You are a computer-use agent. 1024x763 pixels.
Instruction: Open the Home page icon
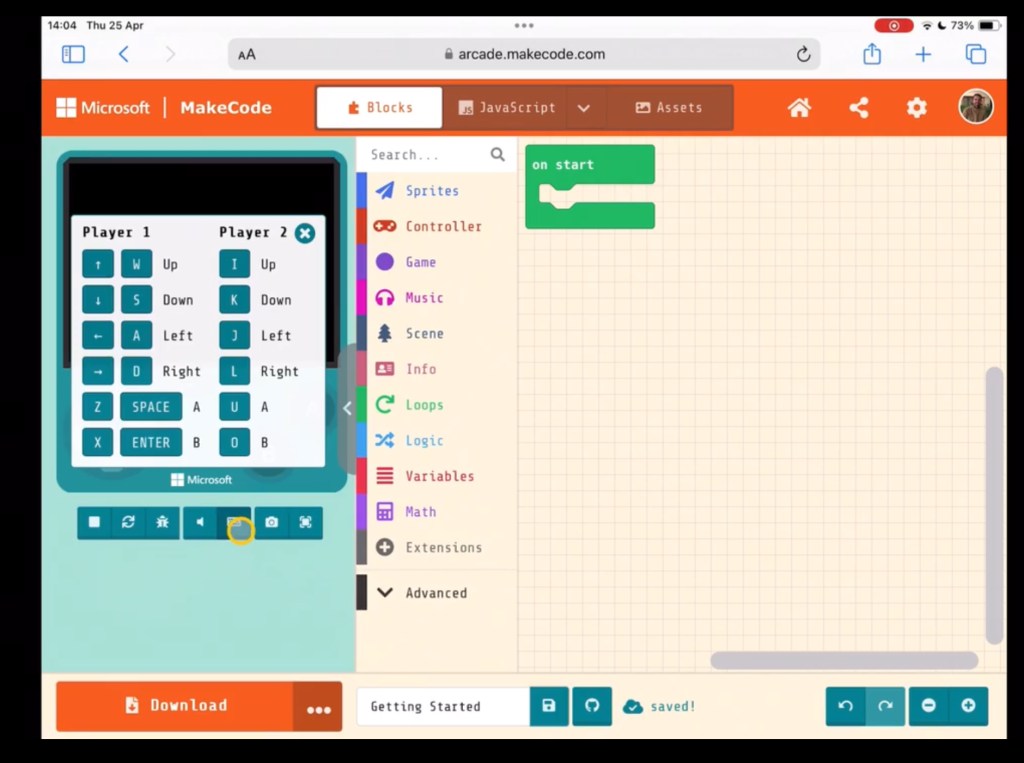pos(799,108)
